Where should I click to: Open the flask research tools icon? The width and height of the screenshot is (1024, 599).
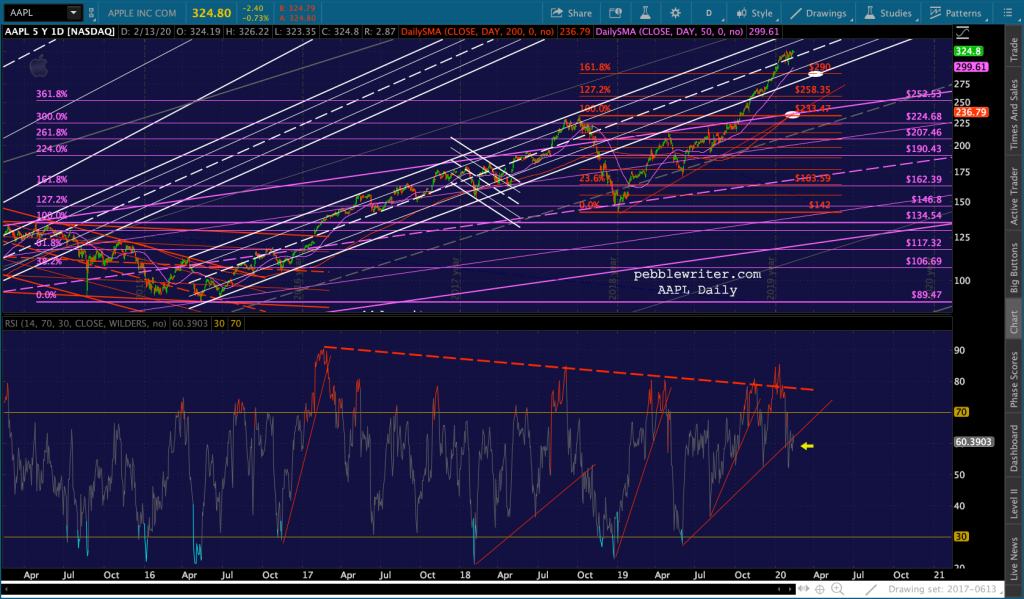pos(645,13)
